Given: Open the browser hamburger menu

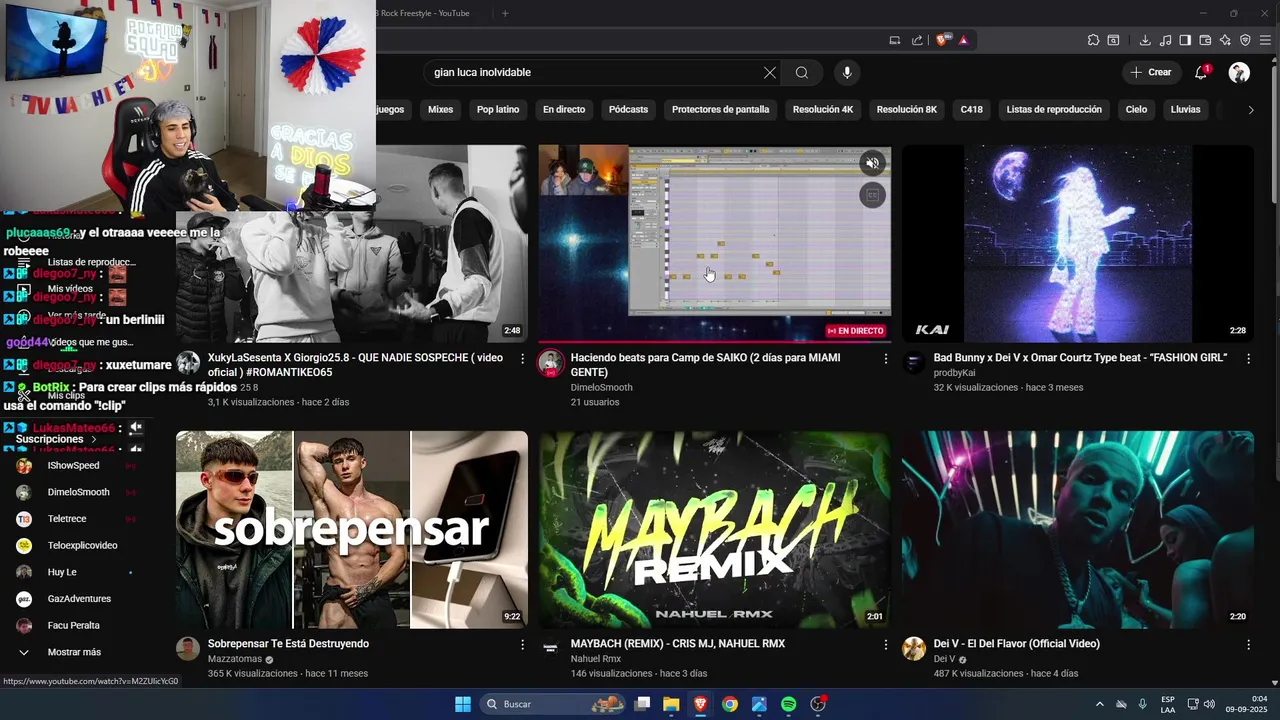Looking at the screenshot, I should tap(1265, 40).
